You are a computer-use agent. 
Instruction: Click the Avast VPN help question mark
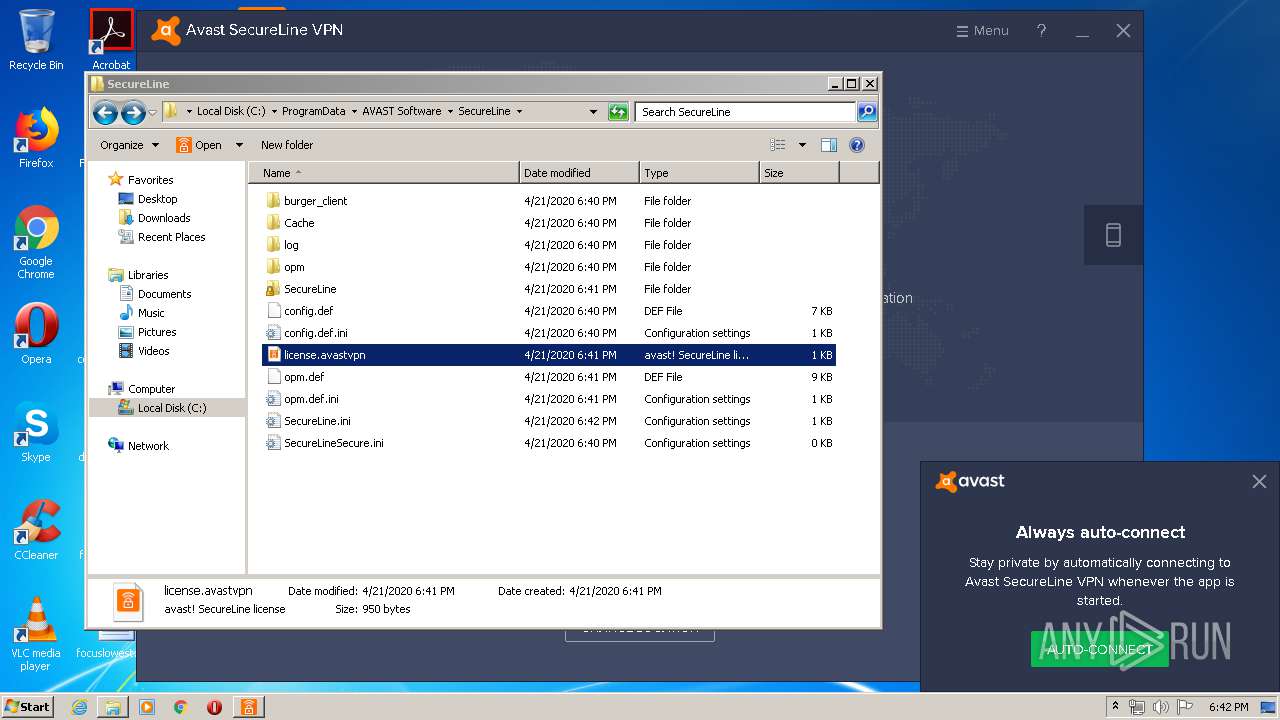tap(1041, 31)
